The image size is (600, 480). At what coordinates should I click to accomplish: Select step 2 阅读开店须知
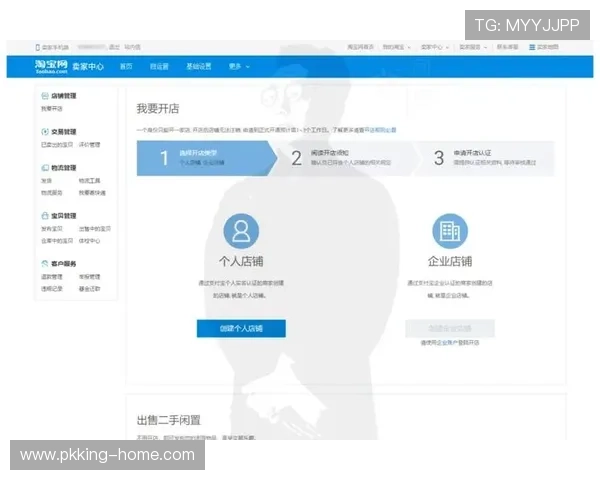pos(346,158)
